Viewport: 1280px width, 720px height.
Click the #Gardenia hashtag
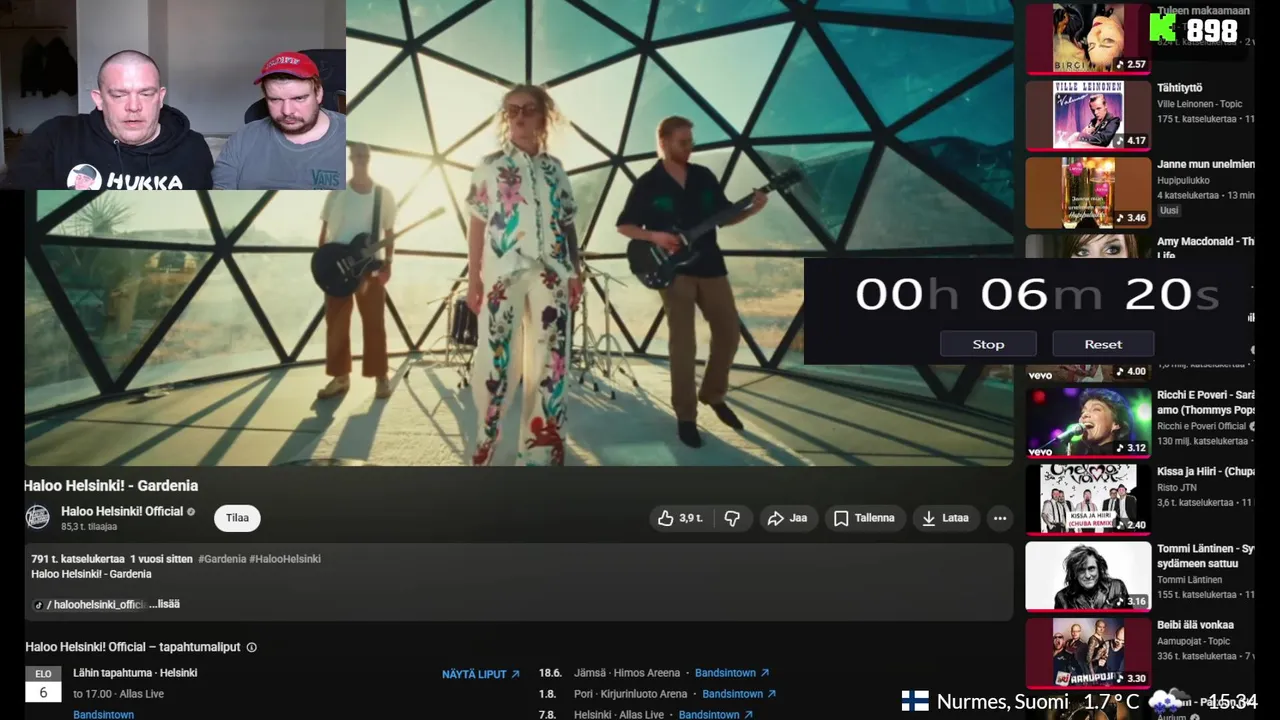click(x=222, y=559)
